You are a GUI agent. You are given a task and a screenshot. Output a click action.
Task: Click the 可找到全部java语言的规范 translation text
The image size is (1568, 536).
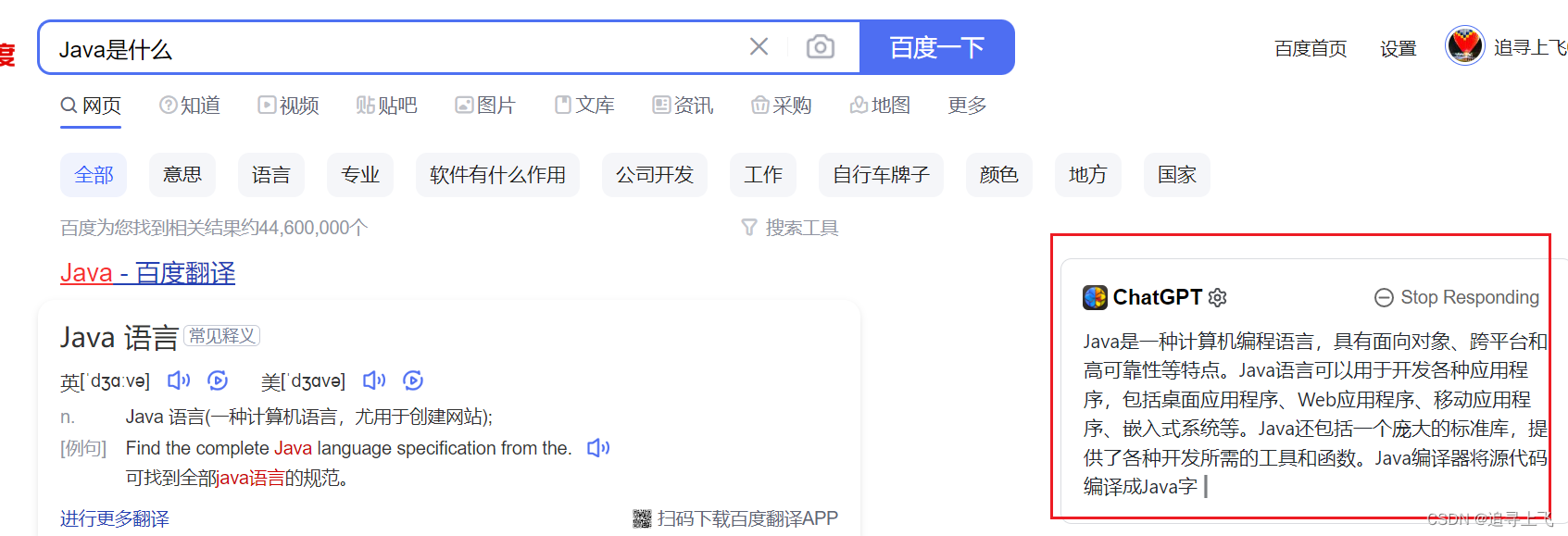[236, 479]
